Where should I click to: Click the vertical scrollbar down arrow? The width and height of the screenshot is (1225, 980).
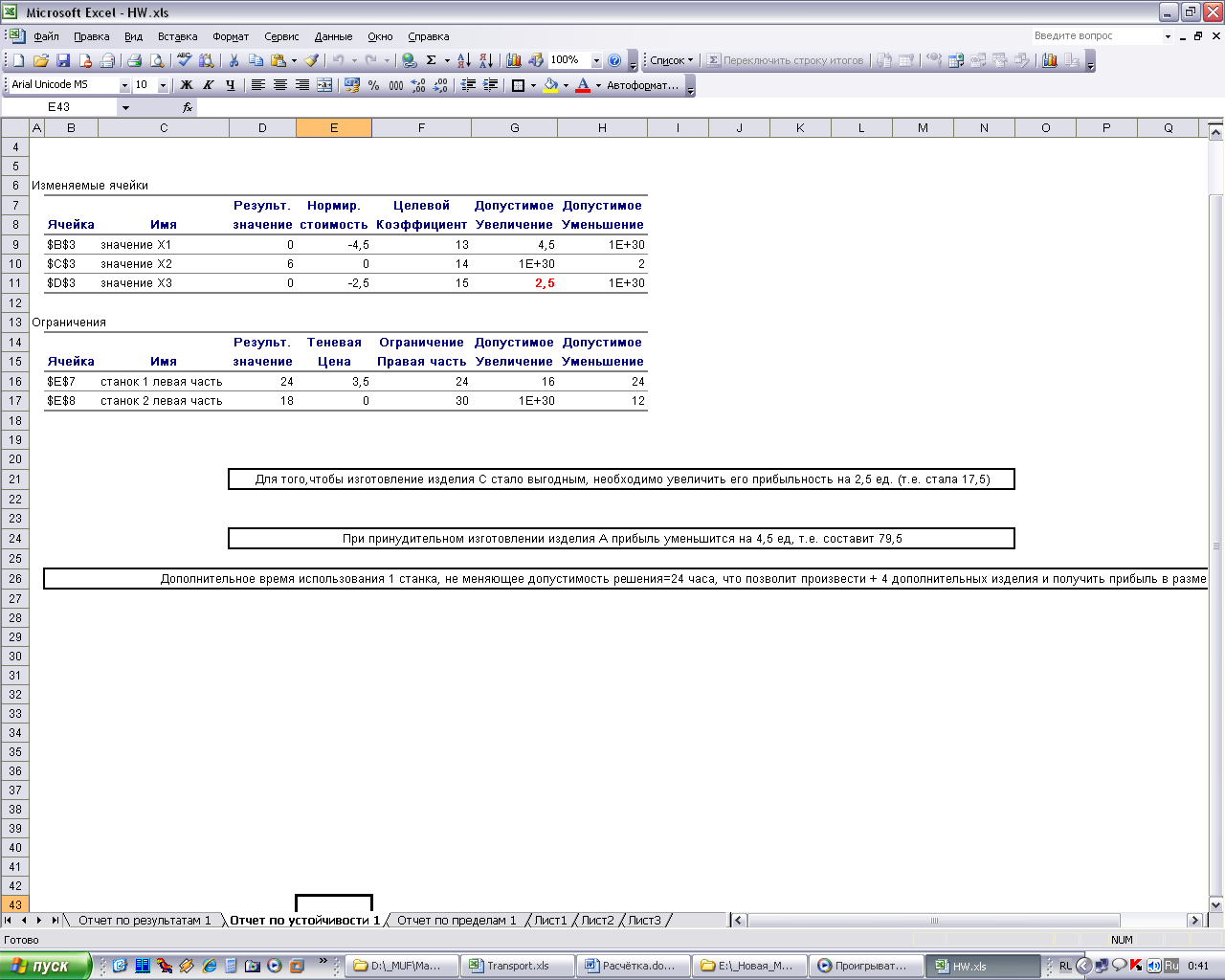pos(1216,904)
